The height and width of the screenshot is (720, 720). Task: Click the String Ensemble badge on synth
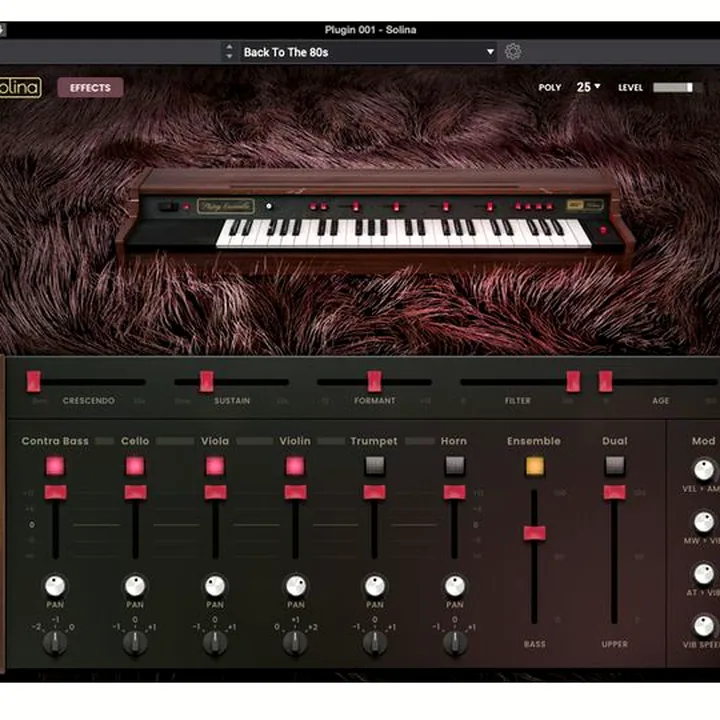coord(226,206)
